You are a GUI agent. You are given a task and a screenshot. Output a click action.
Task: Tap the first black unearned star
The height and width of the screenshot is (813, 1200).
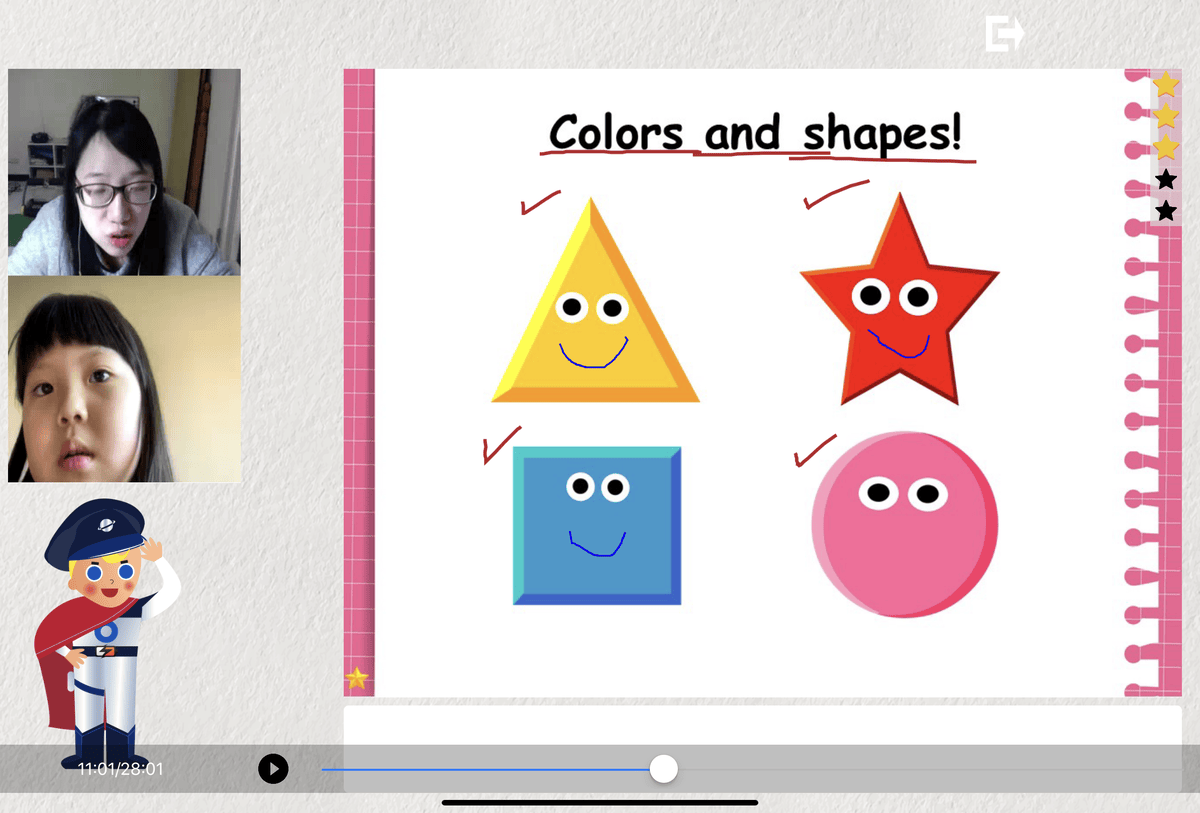(x=1165, y=180)
